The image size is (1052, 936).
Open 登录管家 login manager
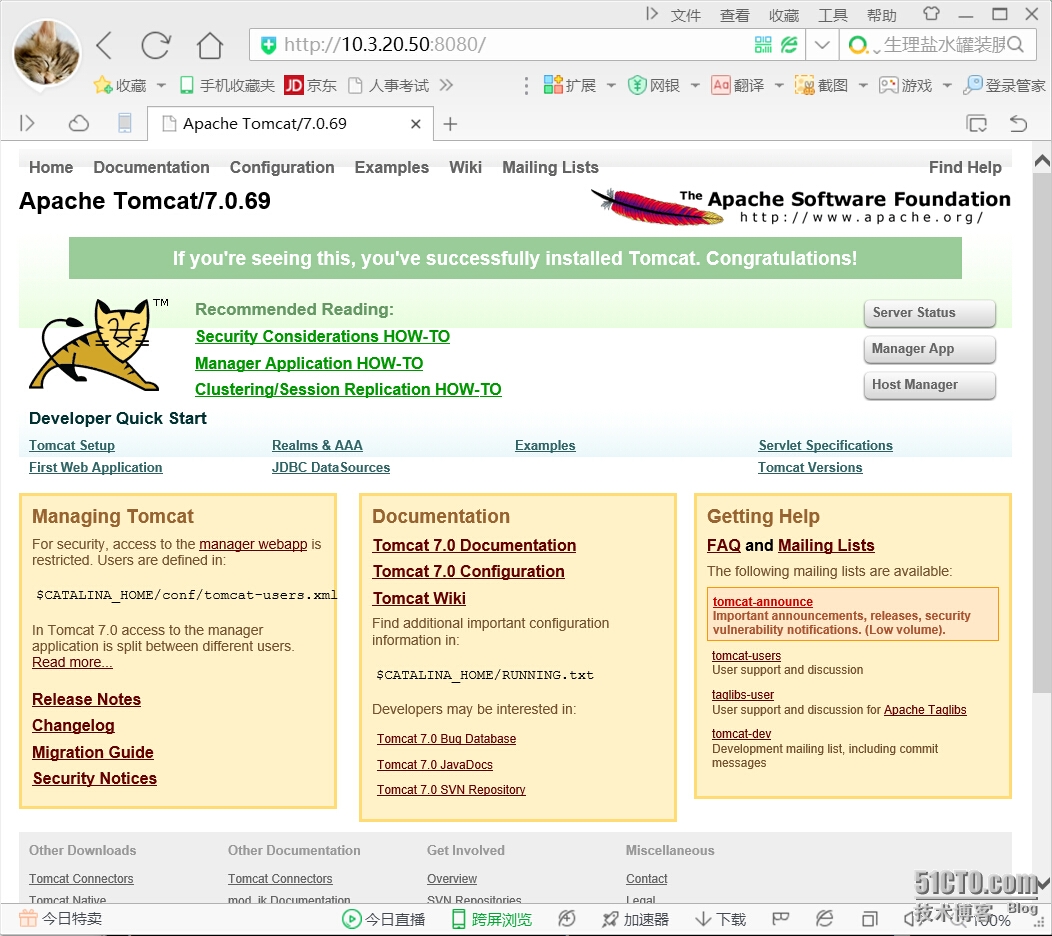(x=1004, y=85)
